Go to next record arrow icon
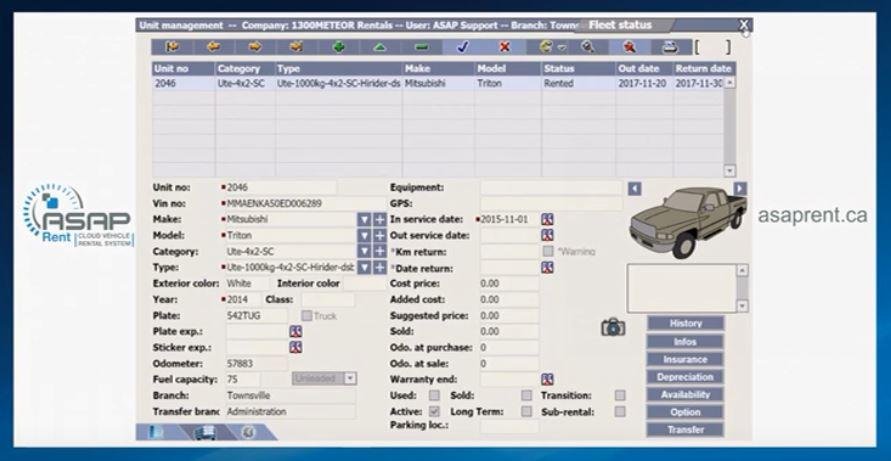The image size is (891, 461). tap(255, 47)
